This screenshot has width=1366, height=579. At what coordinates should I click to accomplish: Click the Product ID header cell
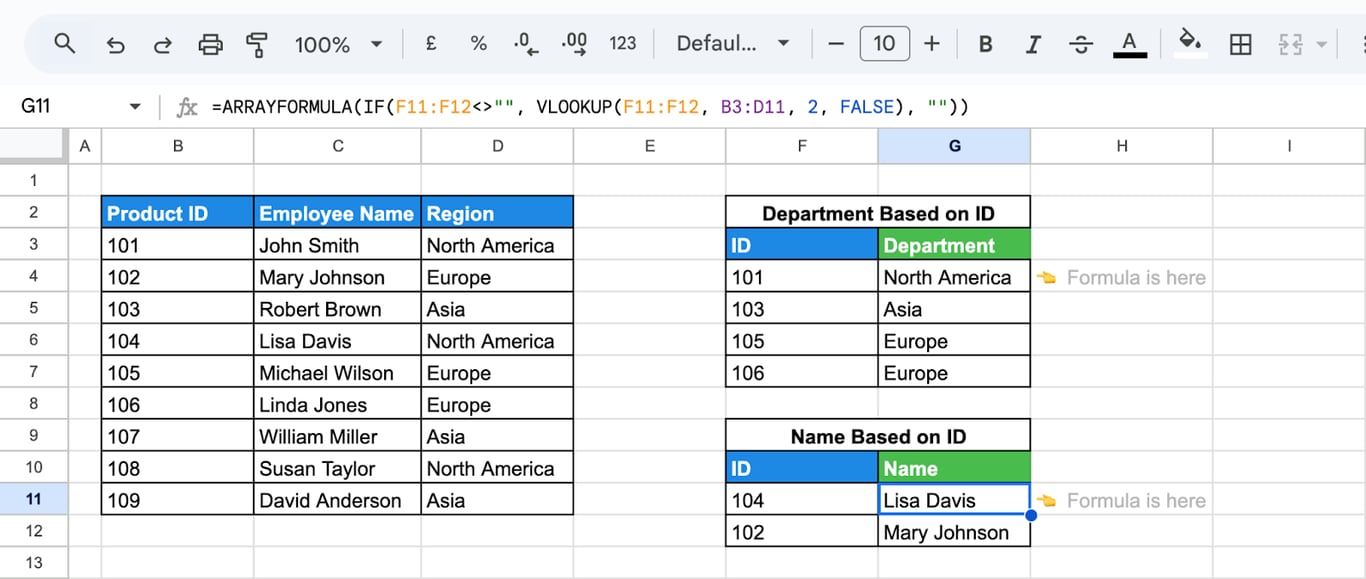(x=178, y=213)
